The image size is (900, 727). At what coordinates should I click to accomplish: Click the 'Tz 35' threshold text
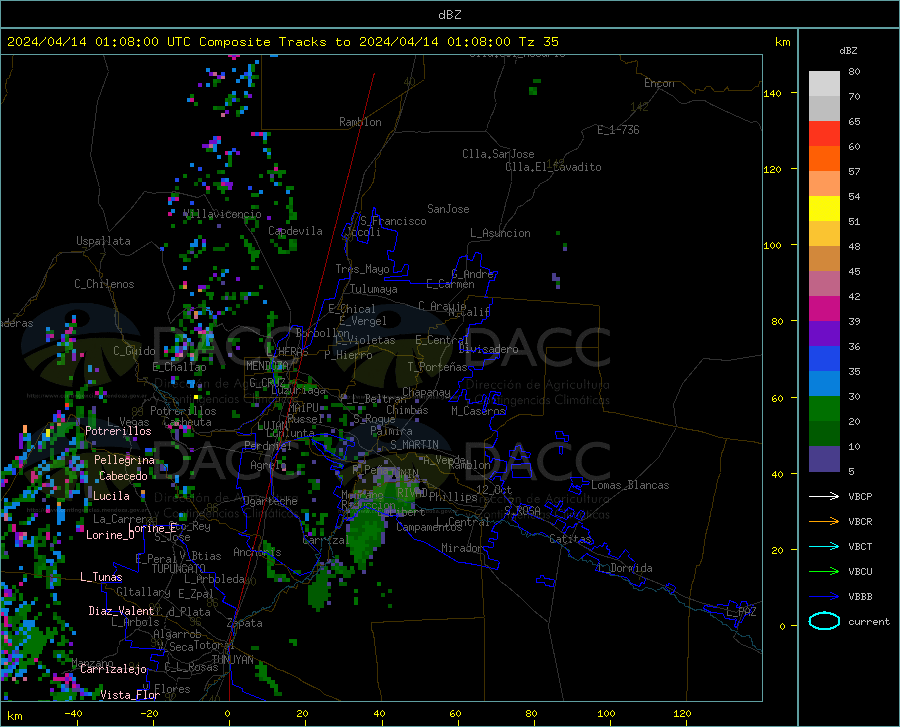pos(538,42)
